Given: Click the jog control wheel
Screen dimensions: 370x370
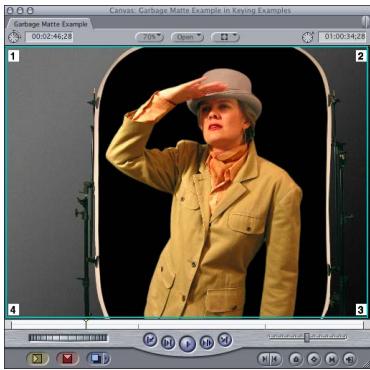Looking at the screenshot, I should 68,338.
